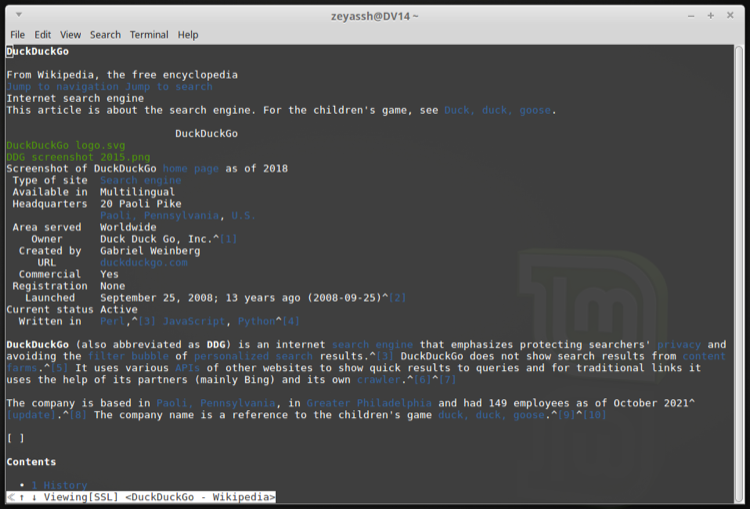Open citation [2] after launch date
The width and height of the screenshot is (750, 509).
point(397,298)
